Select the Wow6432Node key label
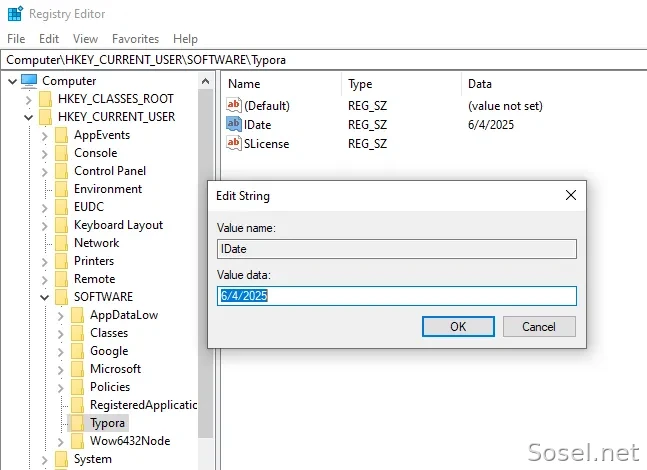Image resolution: width=647 pixels, height=470 pixels. pos(130,441)
